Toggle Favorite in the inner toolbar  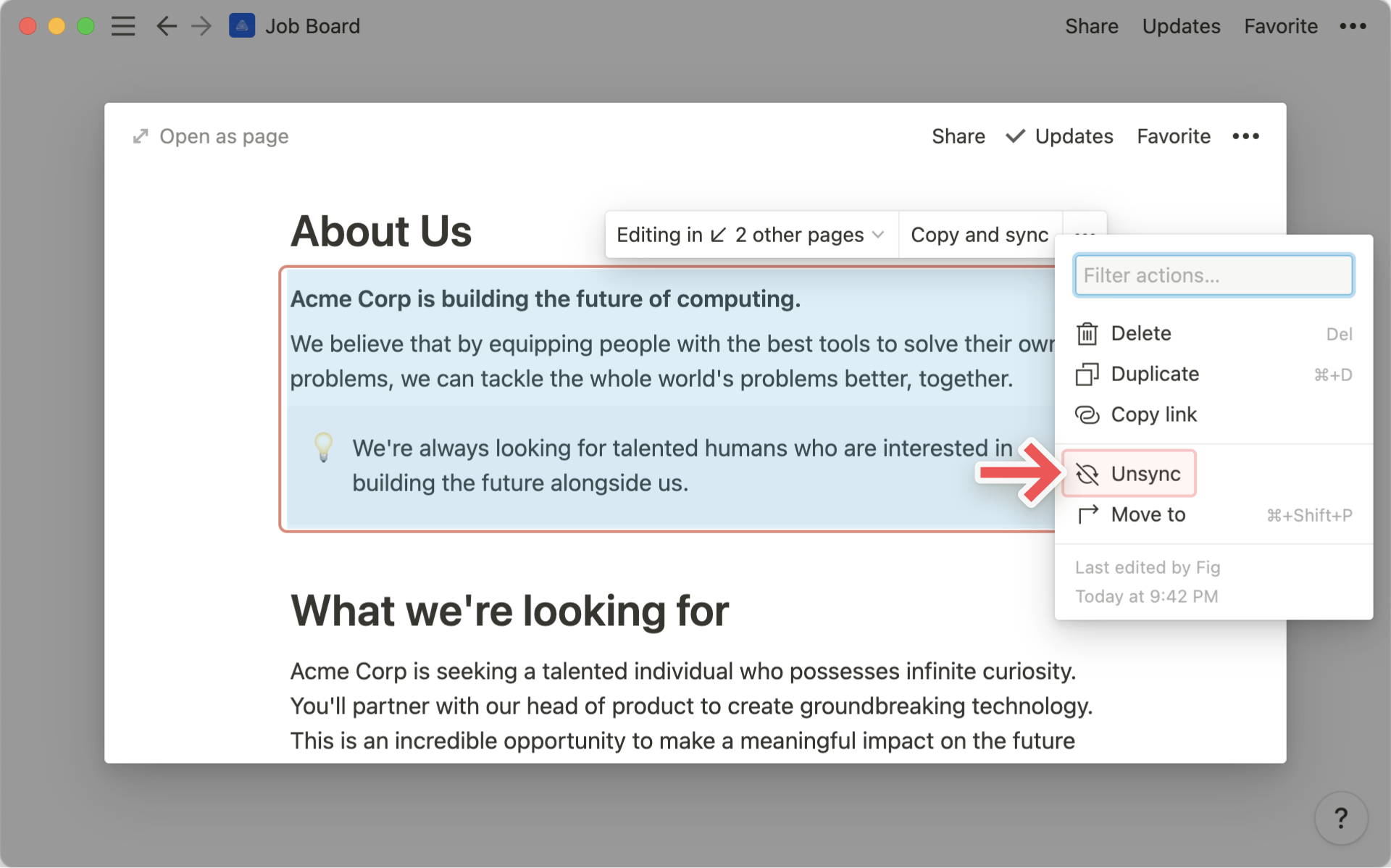[1175, 137]
